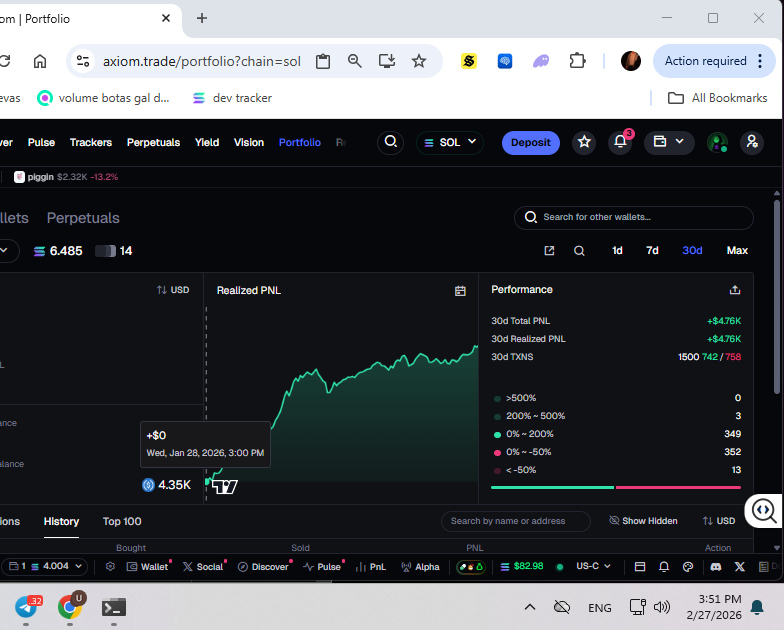Open portfolio in external share window icon

(549, 250)
